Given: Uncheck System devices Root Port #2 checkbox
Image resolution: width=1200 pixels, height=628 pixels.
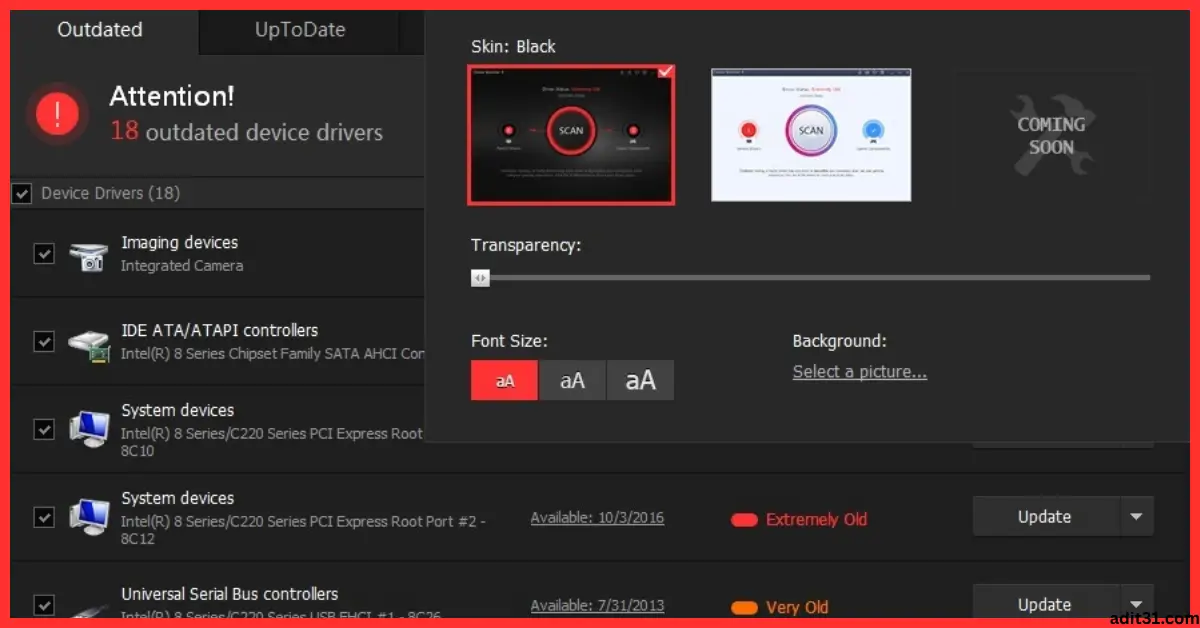Looking at the screenshot, I should click(44, 517).
